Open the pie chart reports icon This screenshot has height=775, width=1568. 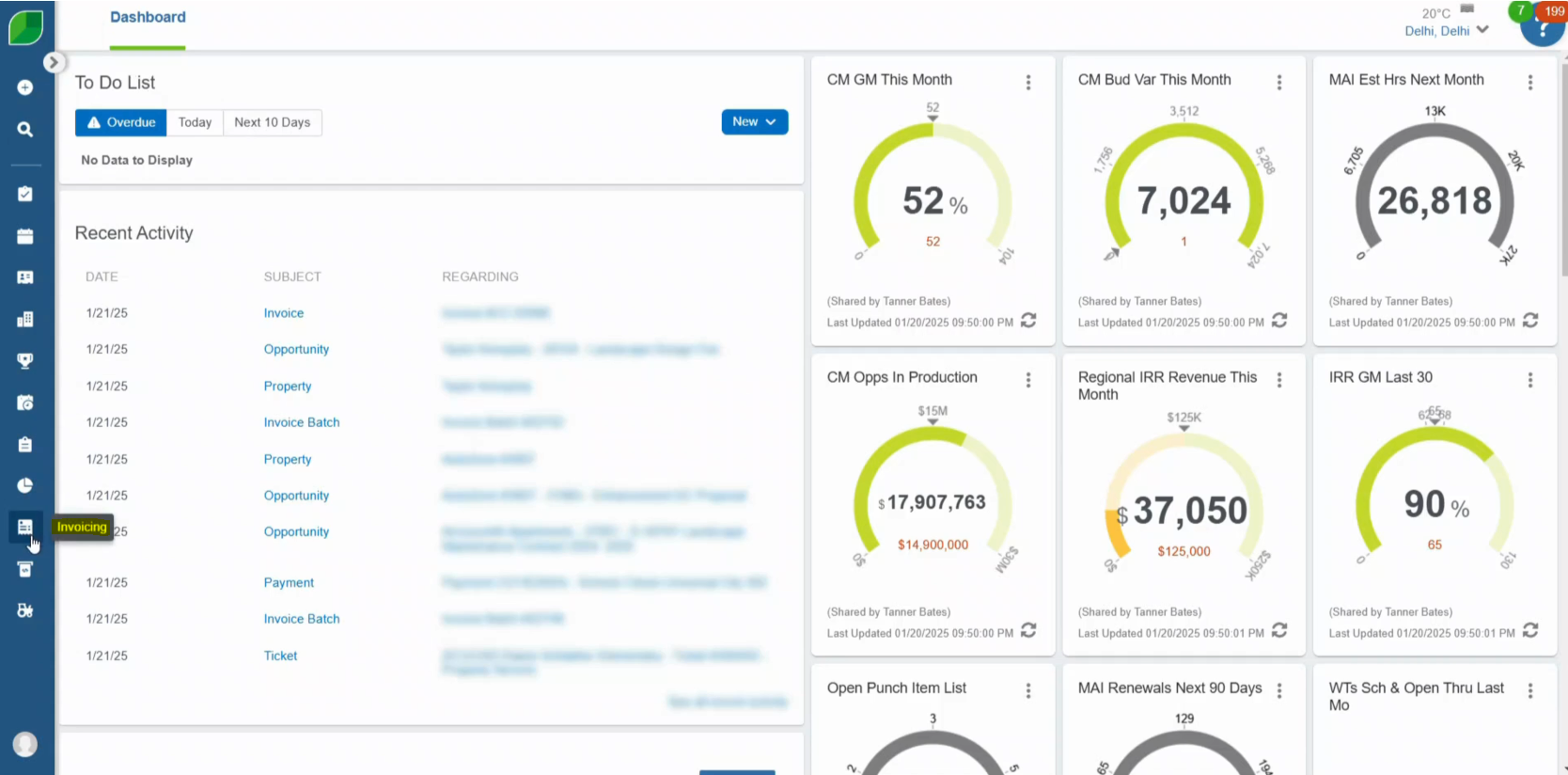coord(25,485)
